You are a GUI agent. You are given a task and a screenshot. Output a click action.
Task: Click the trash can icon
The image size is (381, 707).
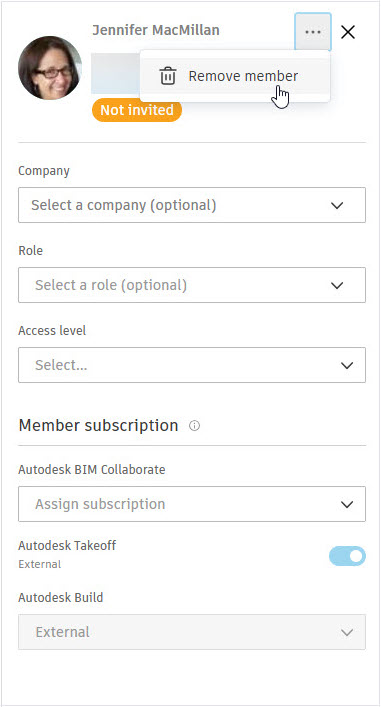click(x=168, y=76)
